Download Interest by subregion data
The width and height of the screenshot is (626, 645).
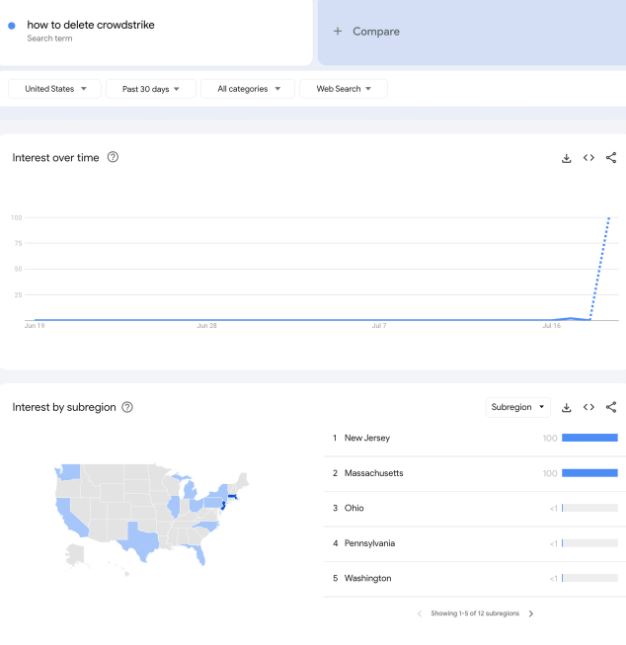point(566,407)
